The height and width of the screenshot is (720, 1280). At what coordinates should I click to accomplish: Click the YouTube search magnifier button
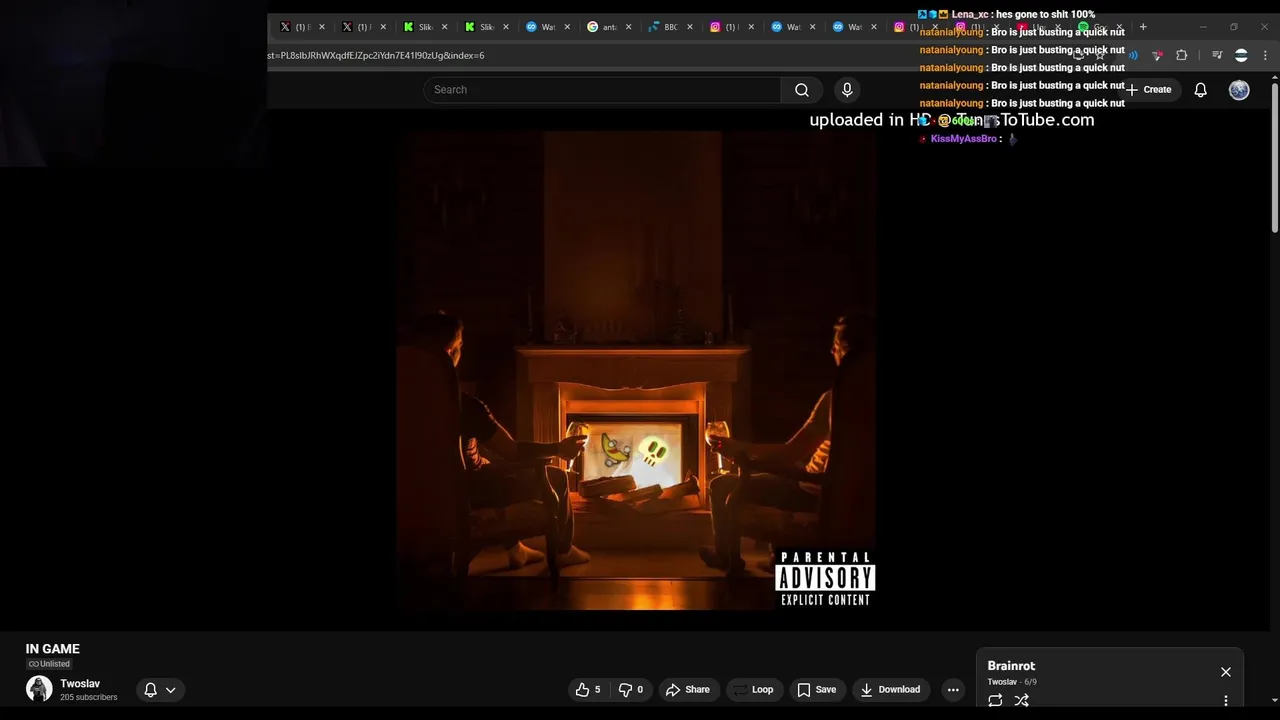802,90
